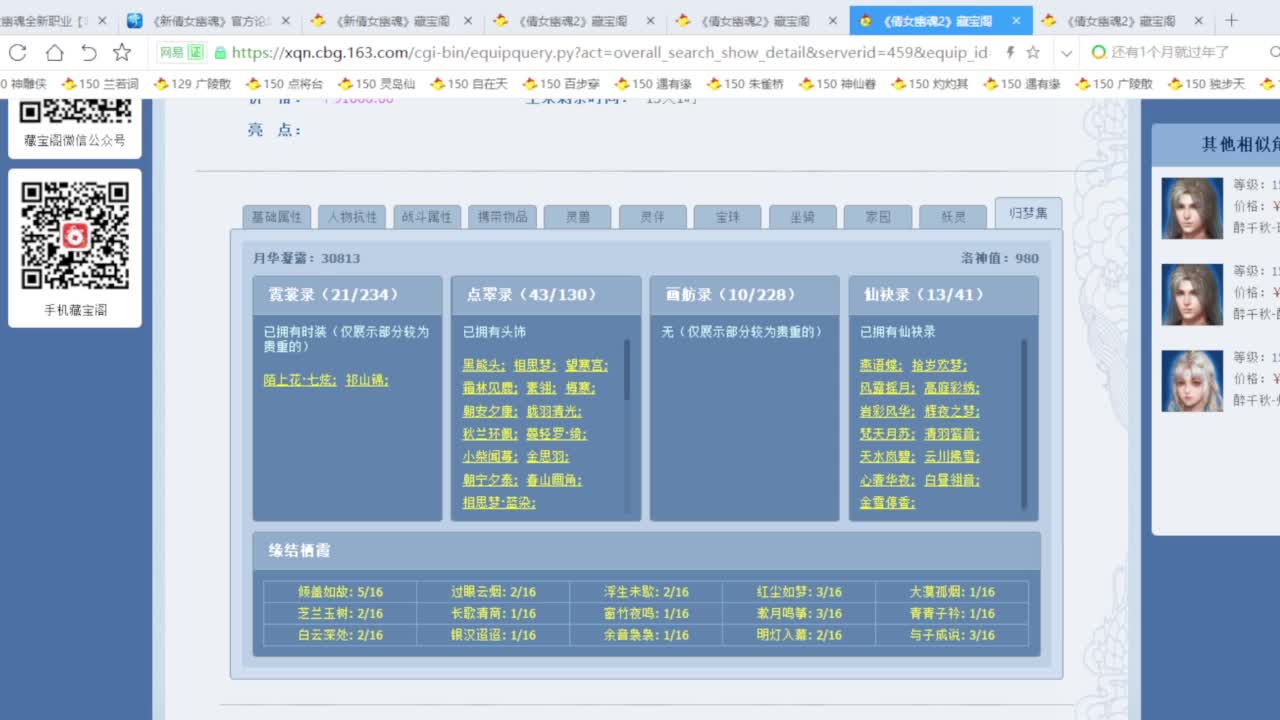This screenshot has width=1280, height=720.
Task: Open the 携带物品 tab
Action: 502,217
